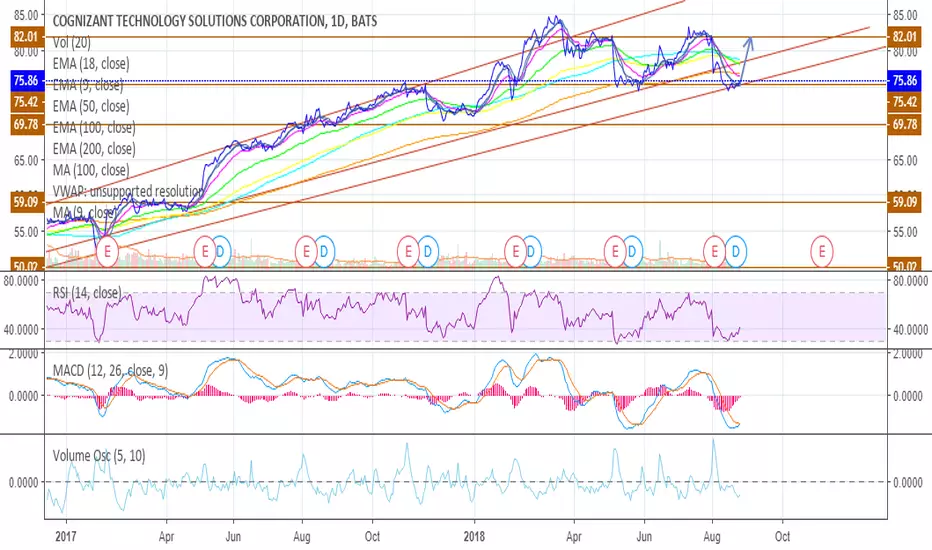Click the 59.09 level label on right axis
The image size is (932, 550).
904,202
